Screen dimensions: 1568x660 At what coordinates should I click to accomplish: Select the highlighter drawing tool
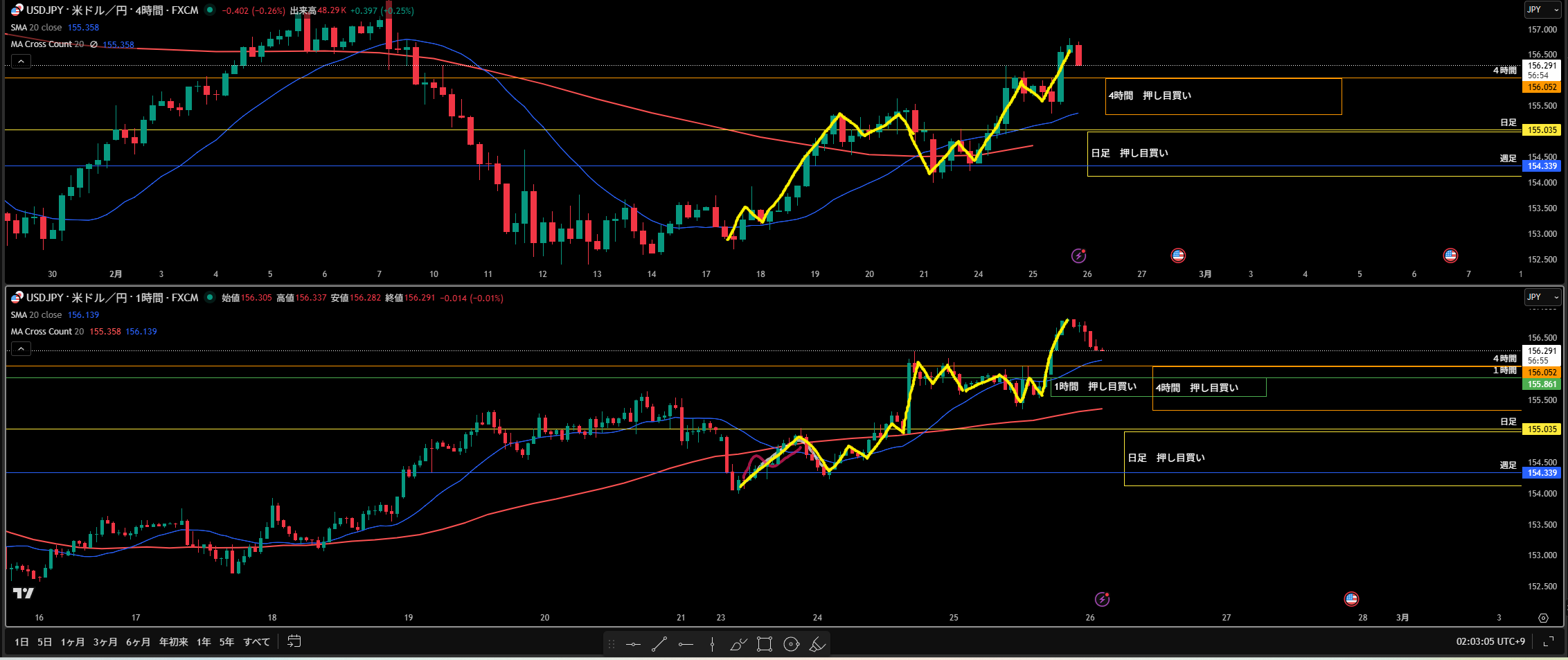(x=817, y=645)
